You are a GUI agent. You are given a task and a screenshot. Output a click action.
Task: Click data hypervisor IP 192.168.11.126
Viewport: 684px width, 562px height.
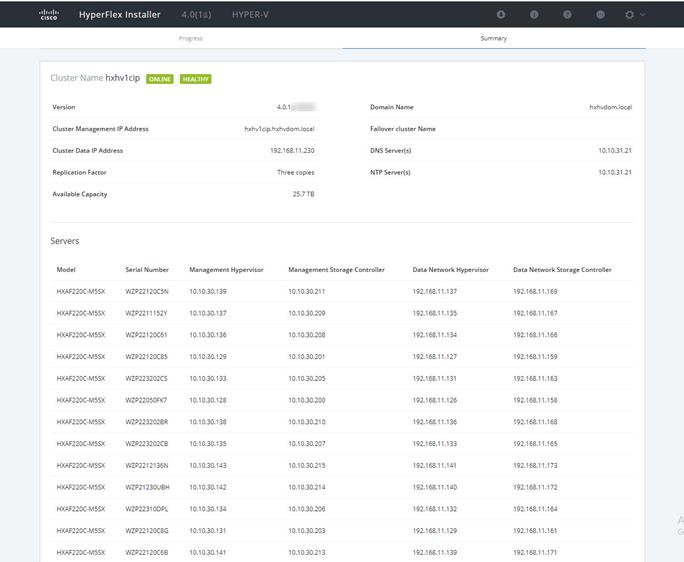(x=435, y=401)
